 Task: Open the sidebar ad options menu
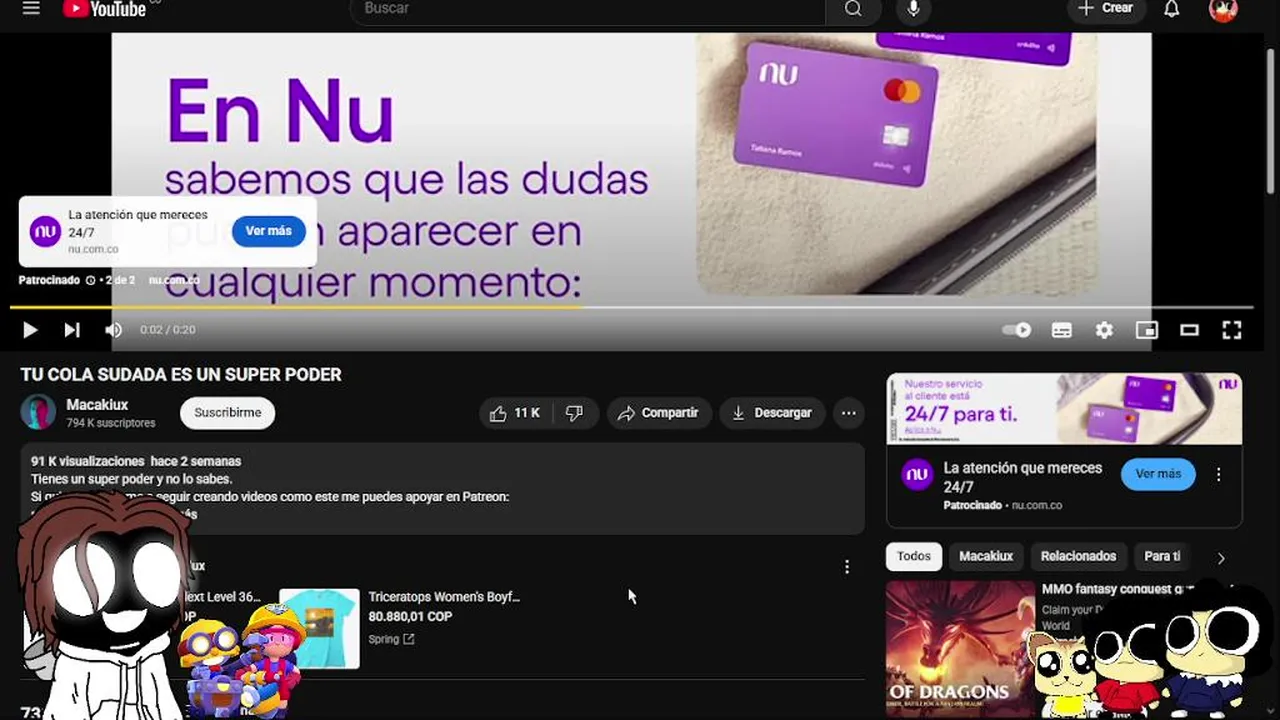[x=1218, y=475]
